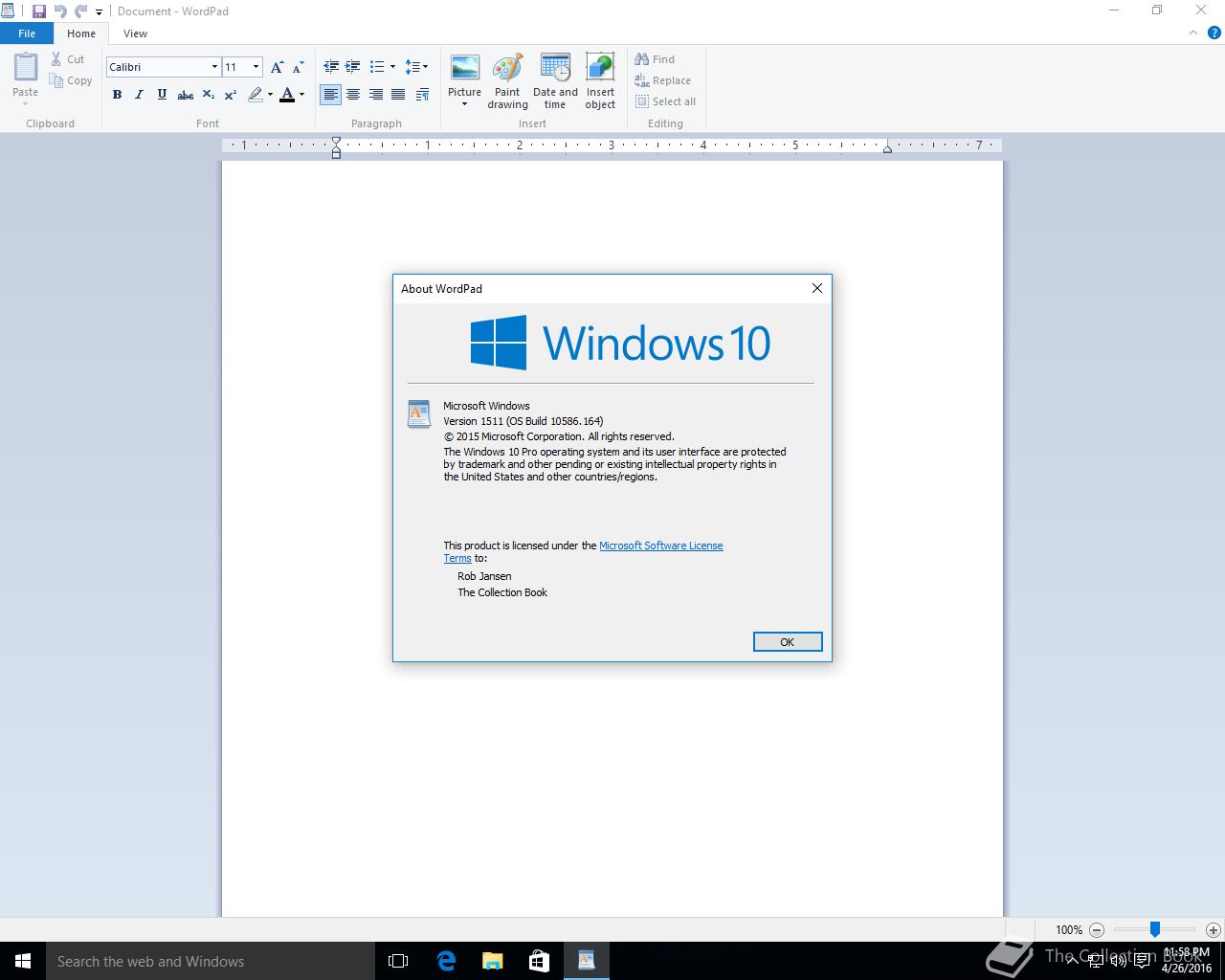Click Find in the Editing group

[x=655, y=59]
